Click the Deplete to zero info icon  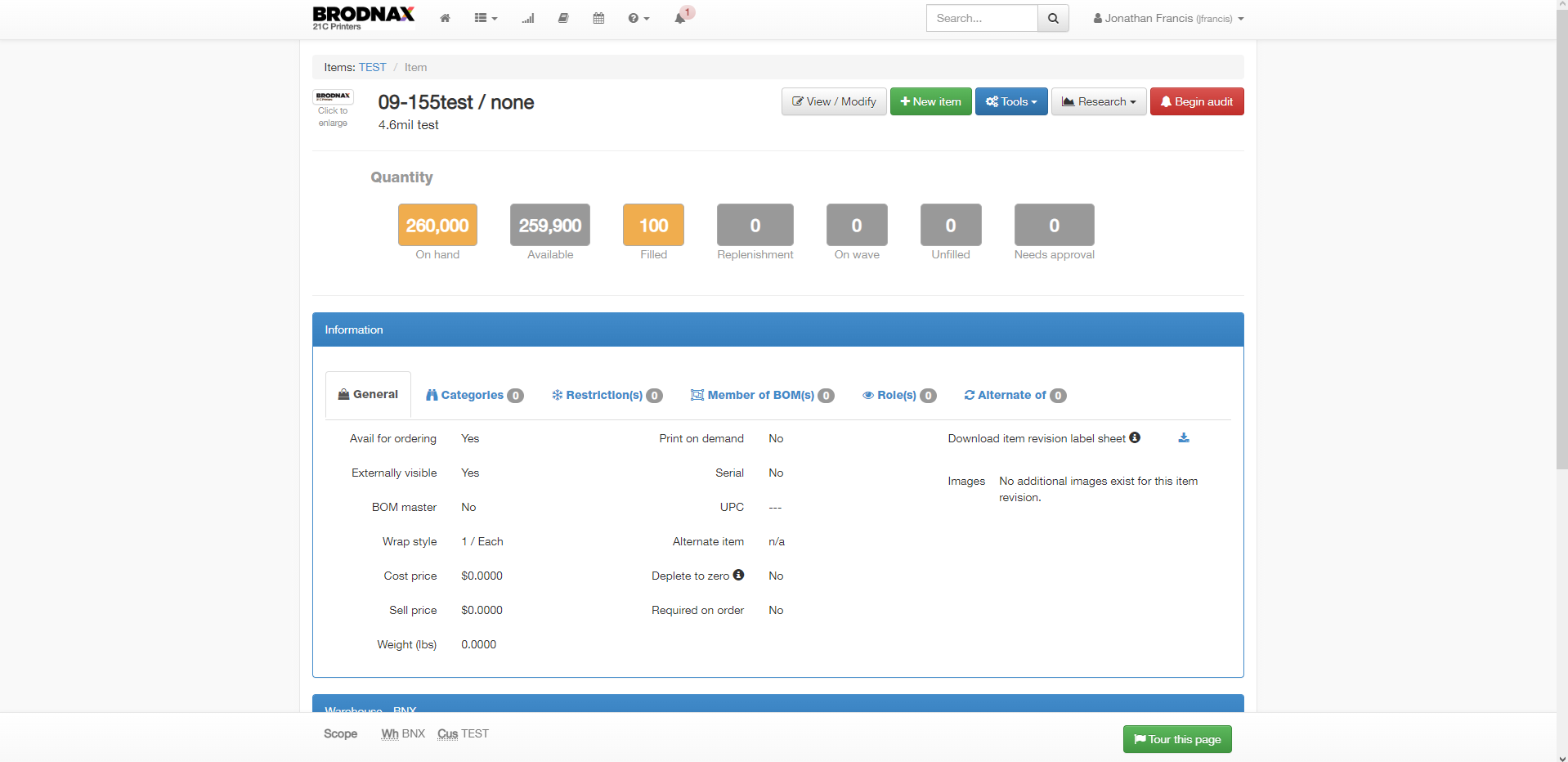pyautogui.click(x=738, y=576)
